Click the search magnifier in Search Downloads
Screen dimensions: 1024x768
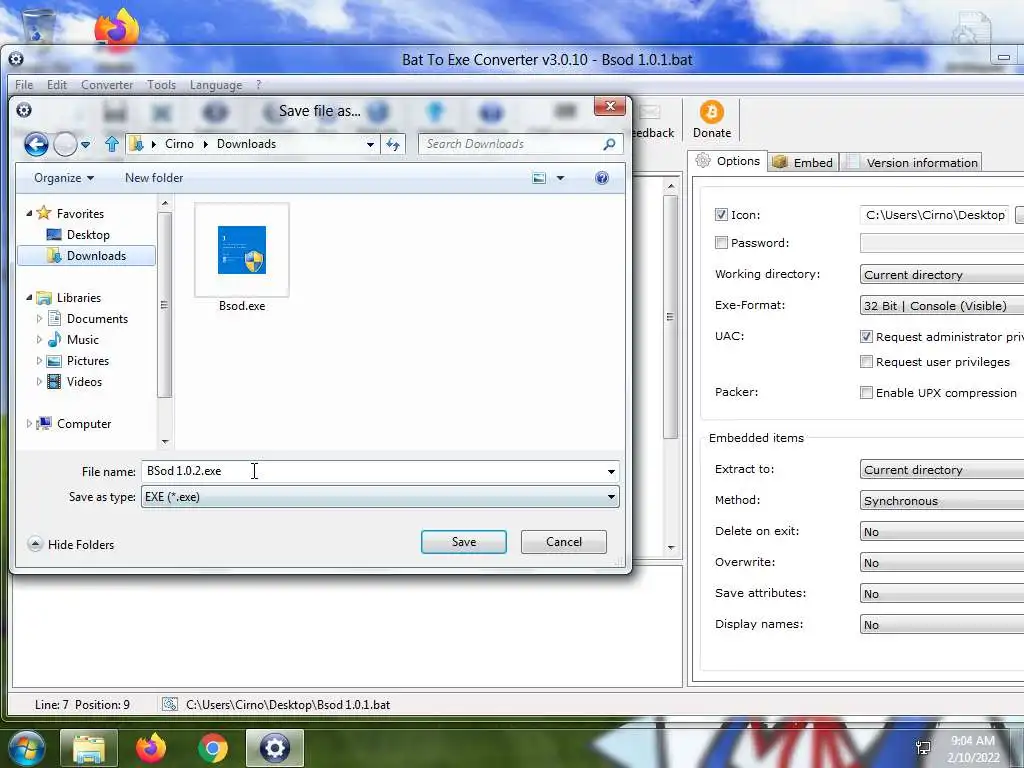coord(609,144)
